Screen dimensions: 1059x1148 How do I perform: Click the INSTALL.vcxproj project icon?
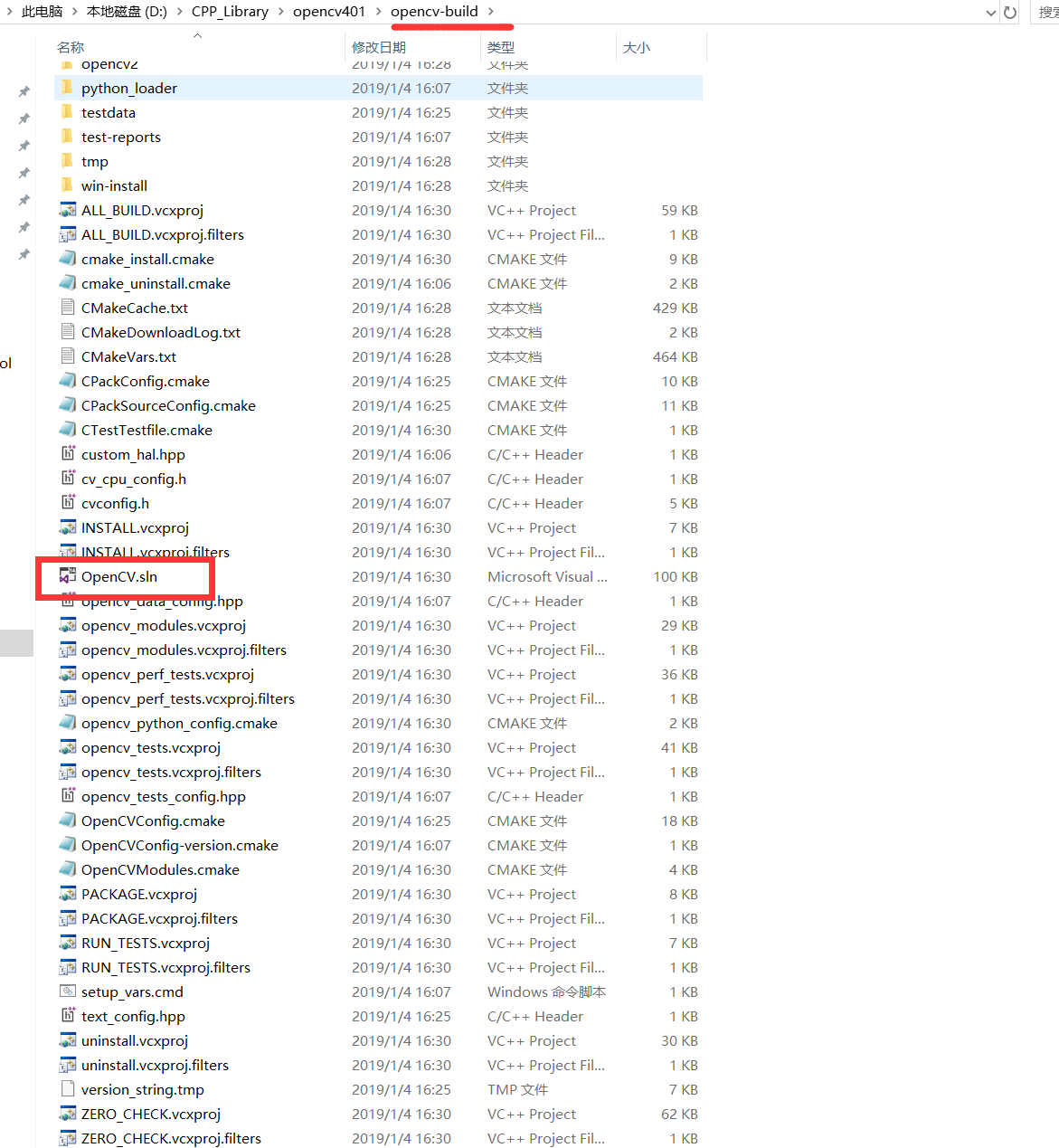click(x=68, y=527)
